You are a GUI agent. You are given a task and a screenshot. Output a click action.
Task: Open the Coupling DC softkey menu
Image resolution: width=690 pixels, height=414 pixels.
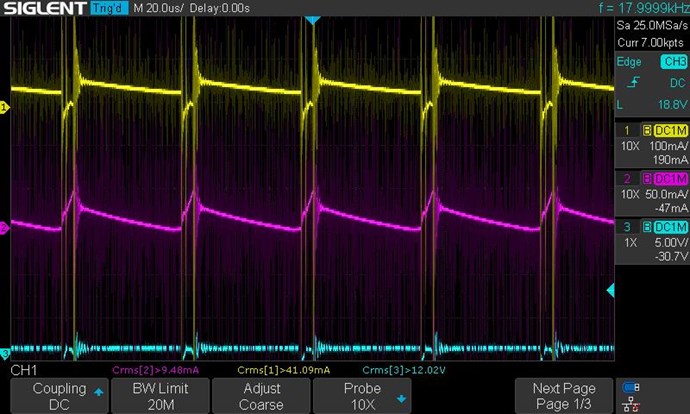59,396
